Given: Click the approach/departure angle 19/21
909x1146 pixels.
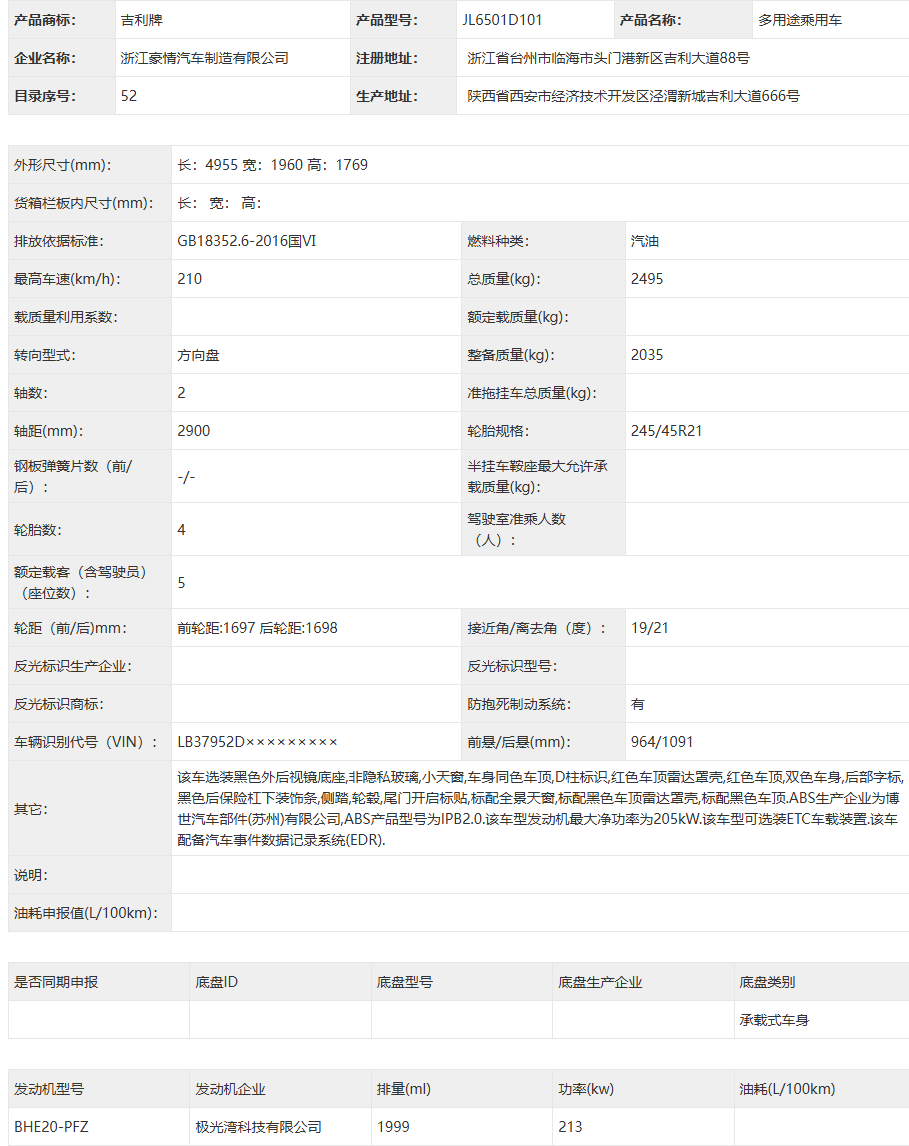Looking at the screenshot, I should (x=650, y=628).
